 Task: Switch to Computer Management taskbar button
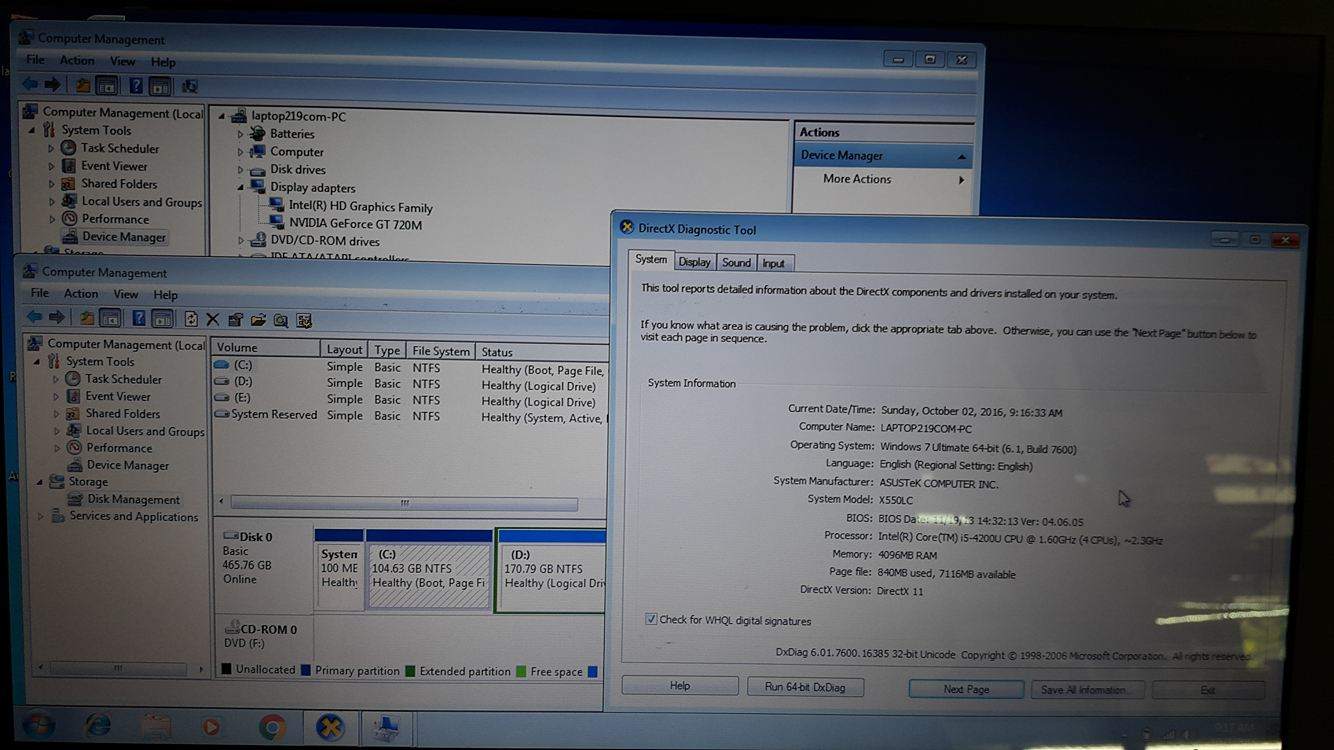[x=385, y=729]
